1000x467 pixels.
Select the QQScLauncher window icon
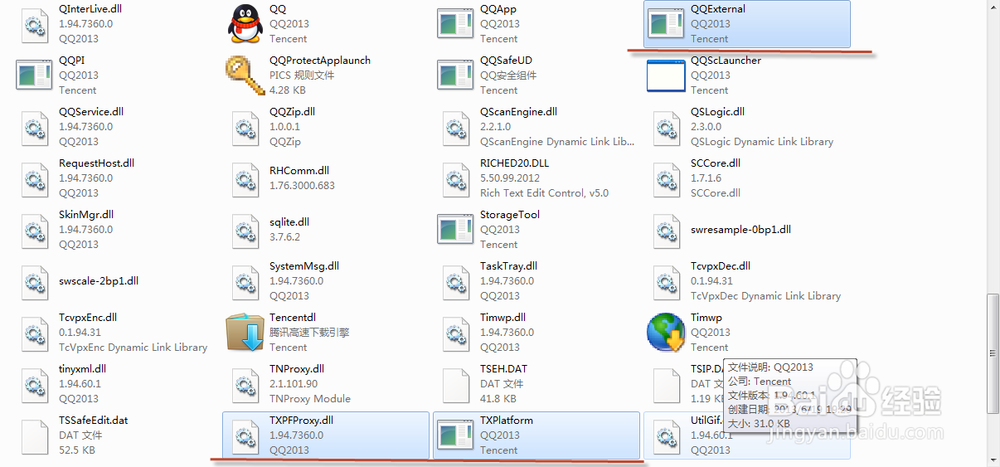[666, 75]
